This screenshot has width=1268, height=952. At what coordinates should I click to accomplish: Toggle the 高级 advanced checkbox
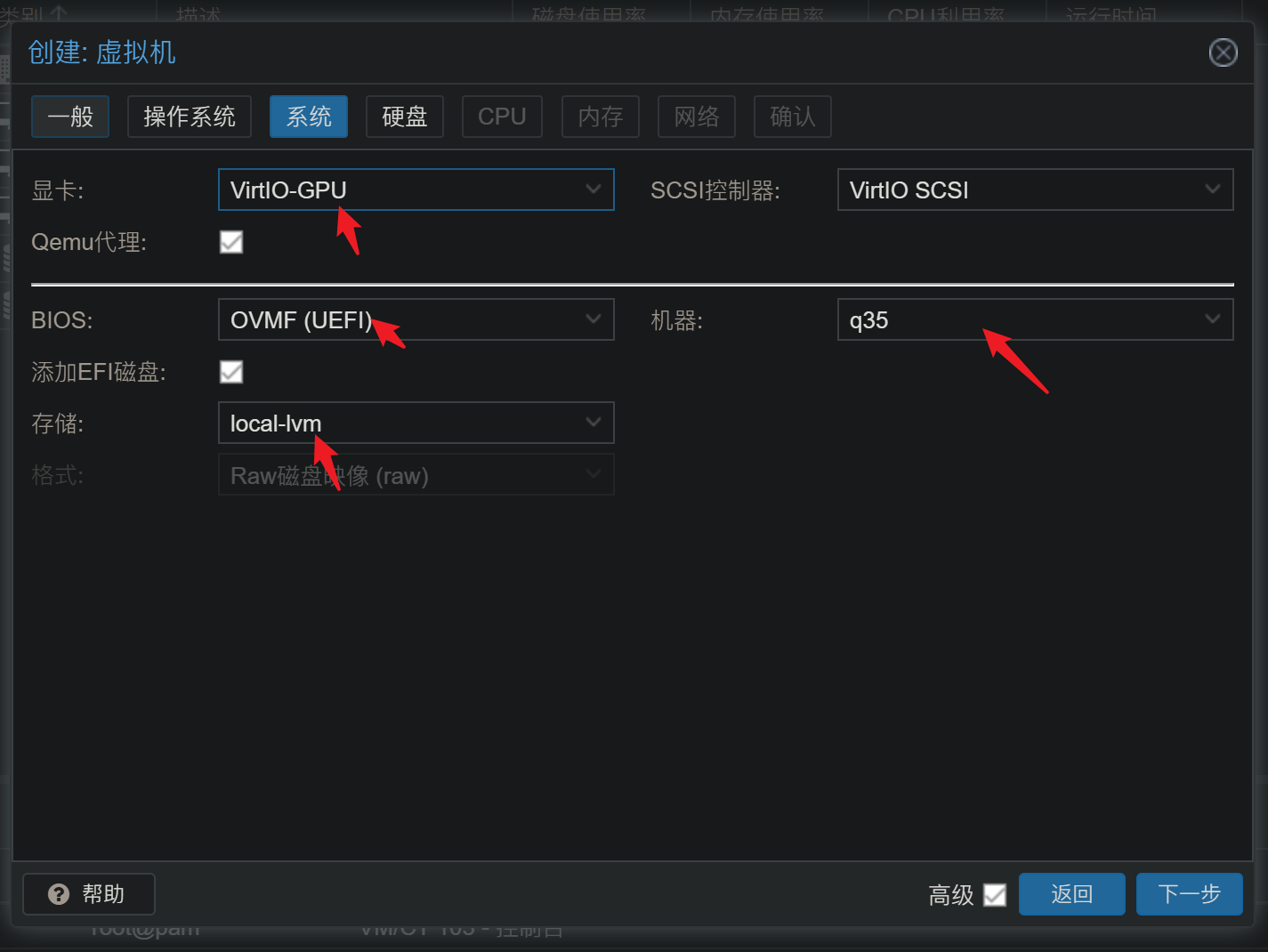(995, 895)
